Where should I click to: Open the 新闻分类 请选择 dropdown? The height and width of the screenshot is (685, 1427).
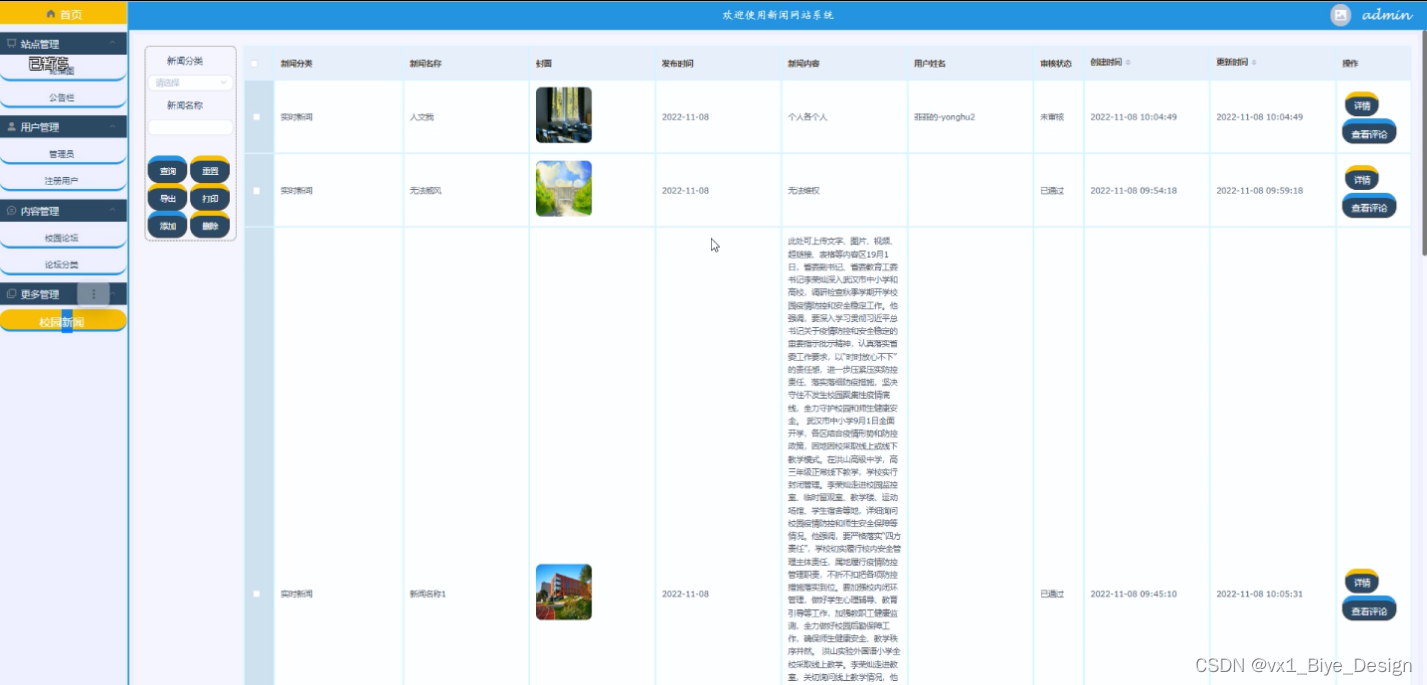click(190, 83)
